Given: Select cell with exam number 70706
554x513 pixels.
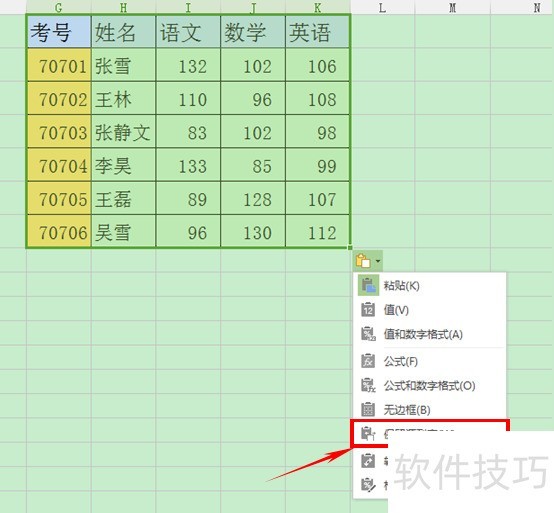Looking at the screenshot, I should pos(59,231).
